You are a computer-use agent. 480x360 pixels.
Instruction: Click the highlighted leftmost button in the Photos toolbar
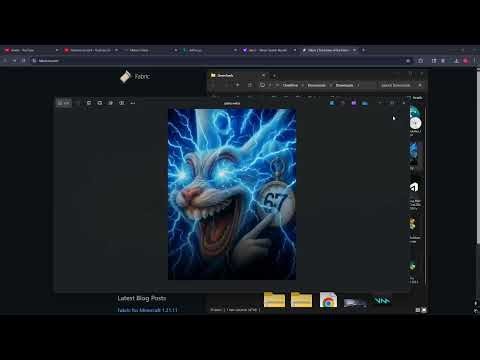63,103
